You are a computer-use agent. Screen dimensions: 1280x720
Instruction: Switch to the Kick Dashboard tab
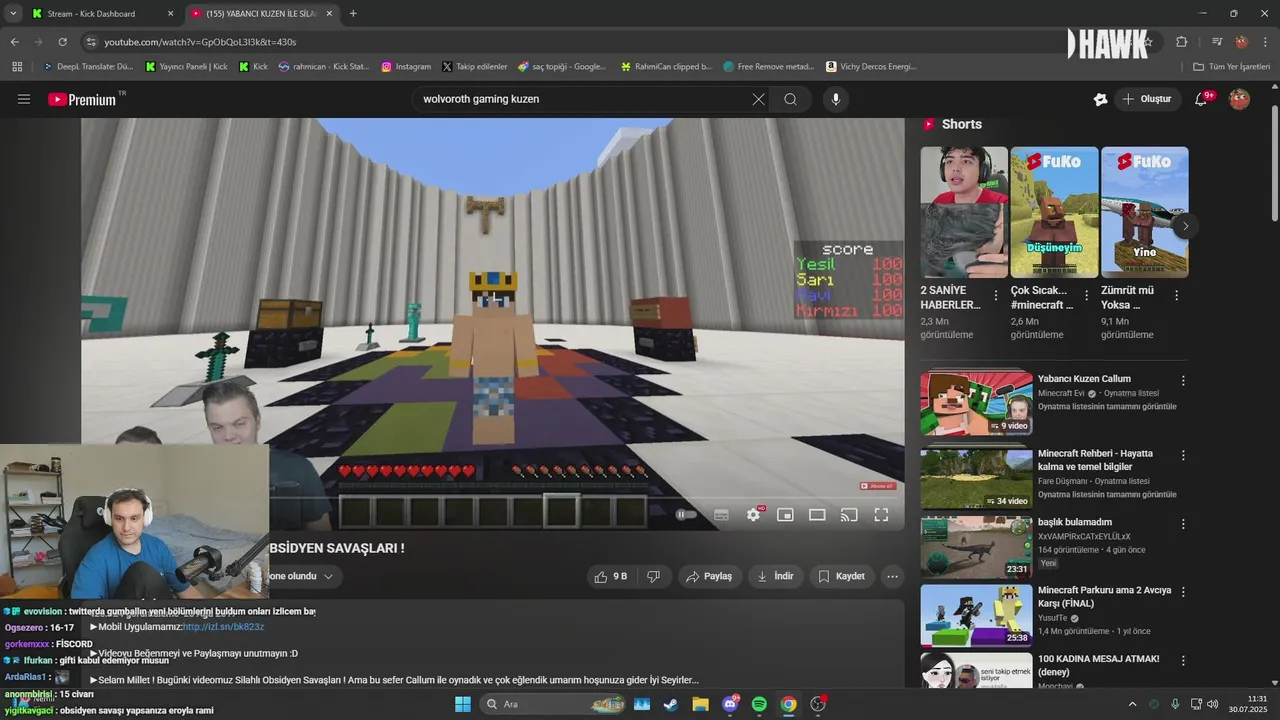click(x=100, y=14)
